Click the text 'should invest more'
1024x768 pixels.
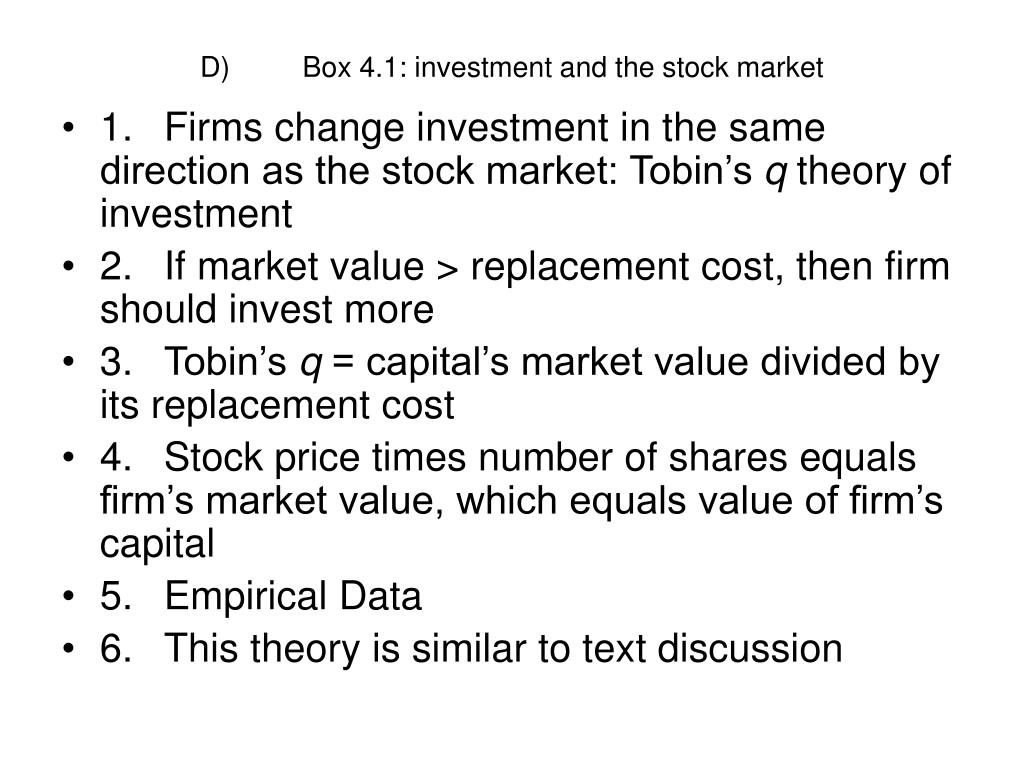(x=266, y=310)
